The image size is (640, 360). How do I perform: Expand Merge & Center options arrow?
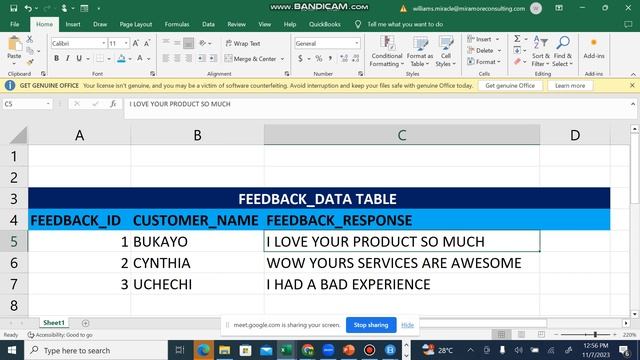coord(282,59)
